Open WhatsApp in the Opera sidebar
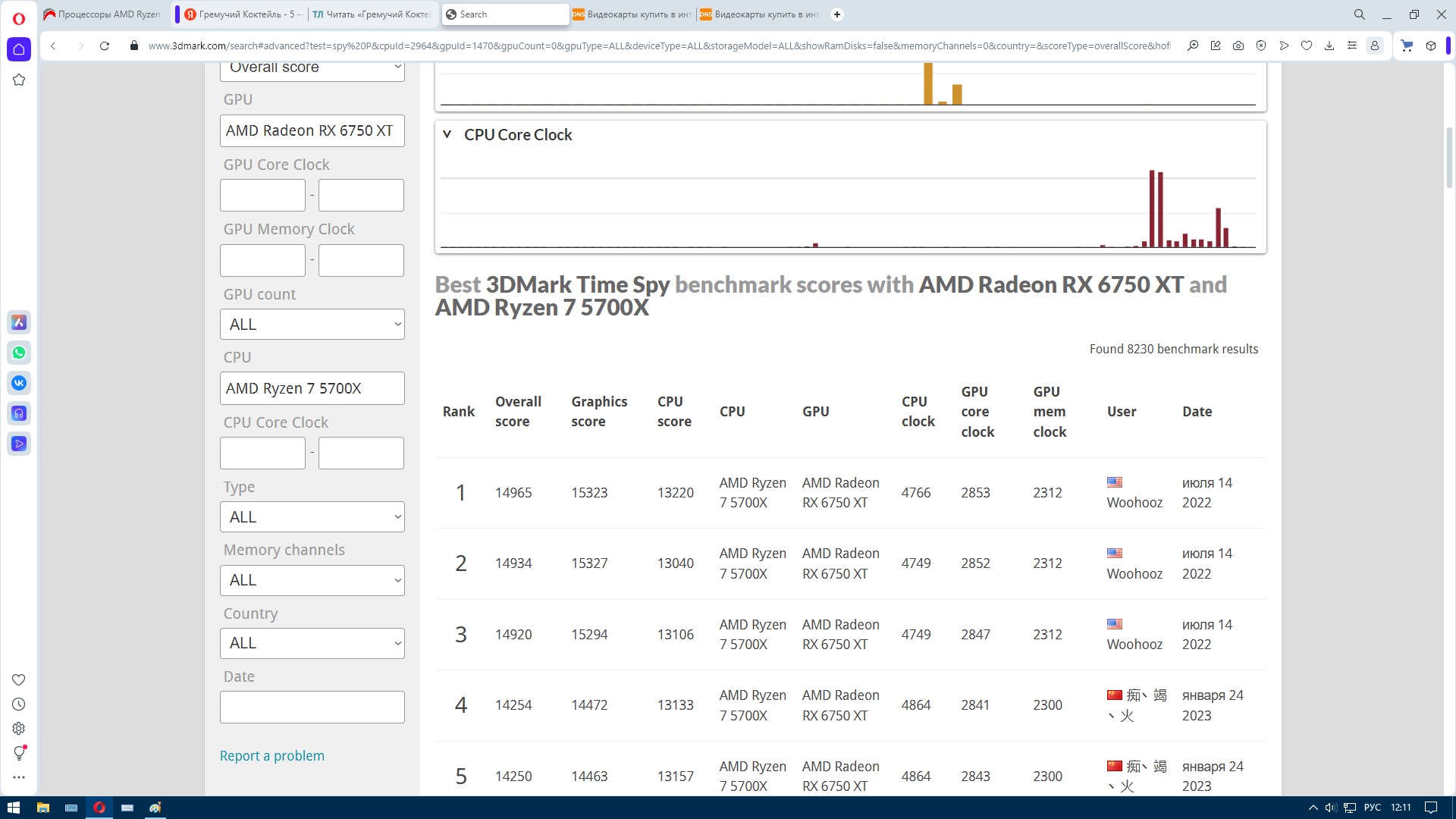The width and height of the screenshot is (1456, 819). click(x=19, y=353)
